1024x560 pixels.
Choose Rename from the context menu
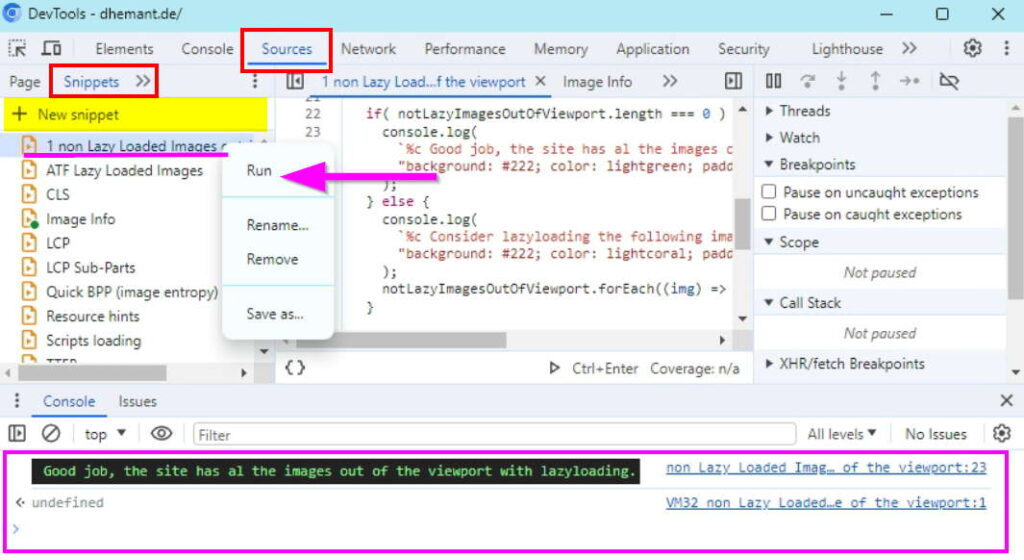[278, 225]
